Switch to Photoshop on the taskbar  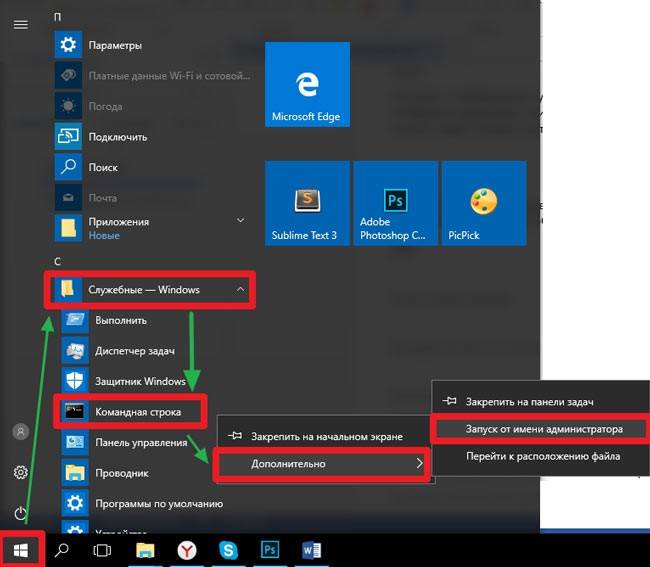tap(270, 550)
